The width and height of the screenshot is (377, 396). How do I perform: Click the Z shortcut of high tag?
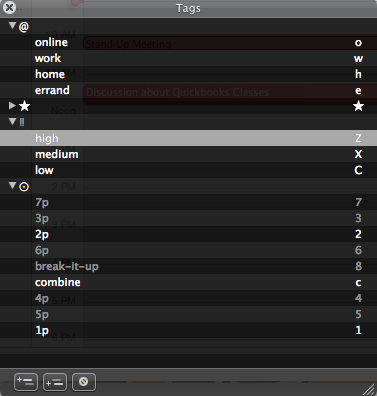[x=358, y=138]
